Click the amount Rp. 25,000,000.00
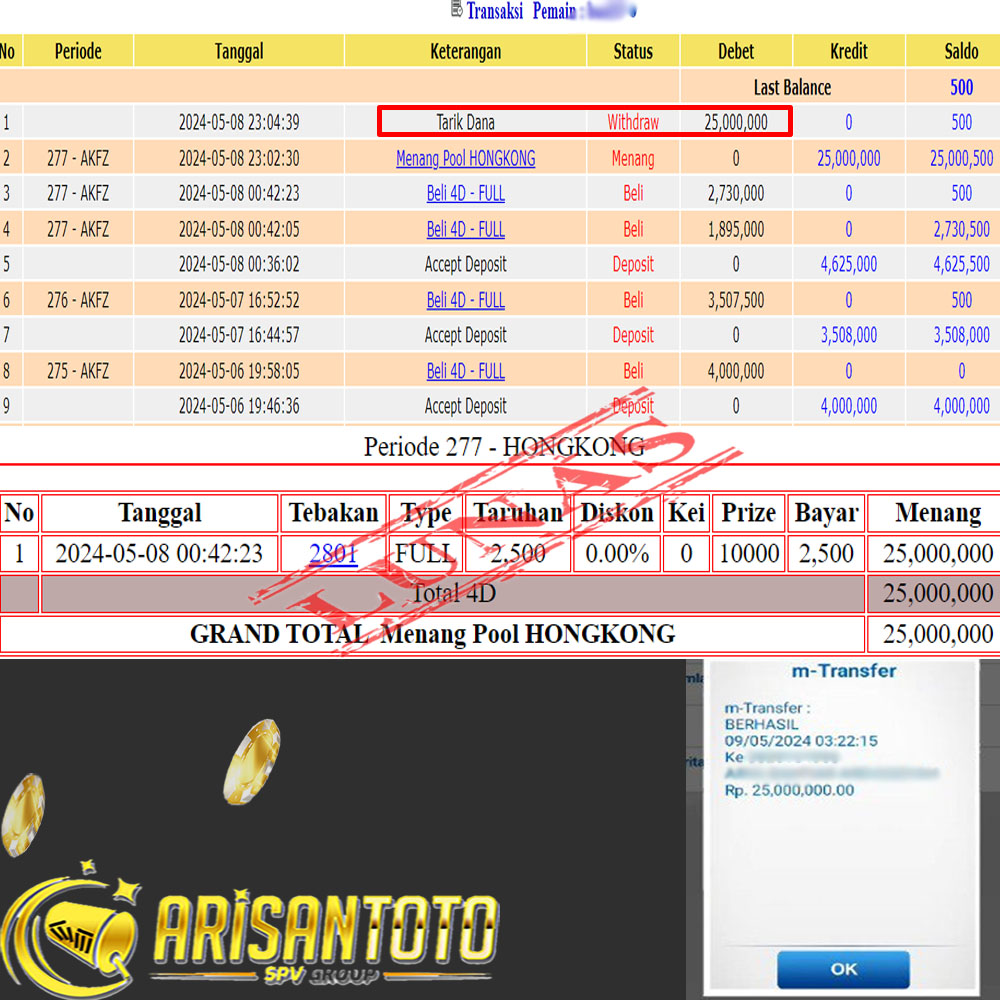 coord(789,790)
